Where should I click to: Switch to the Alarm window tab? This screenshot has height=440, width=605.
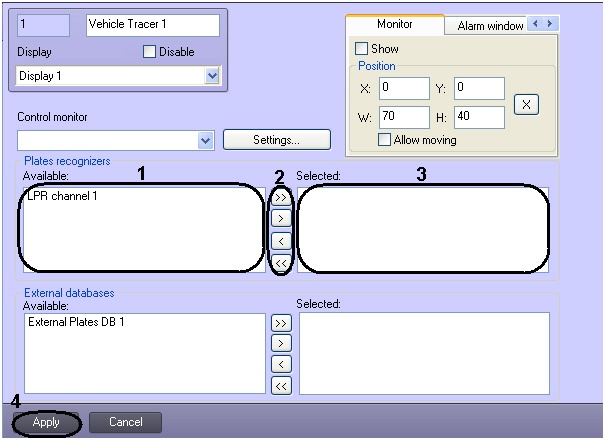tap(489, 25)
